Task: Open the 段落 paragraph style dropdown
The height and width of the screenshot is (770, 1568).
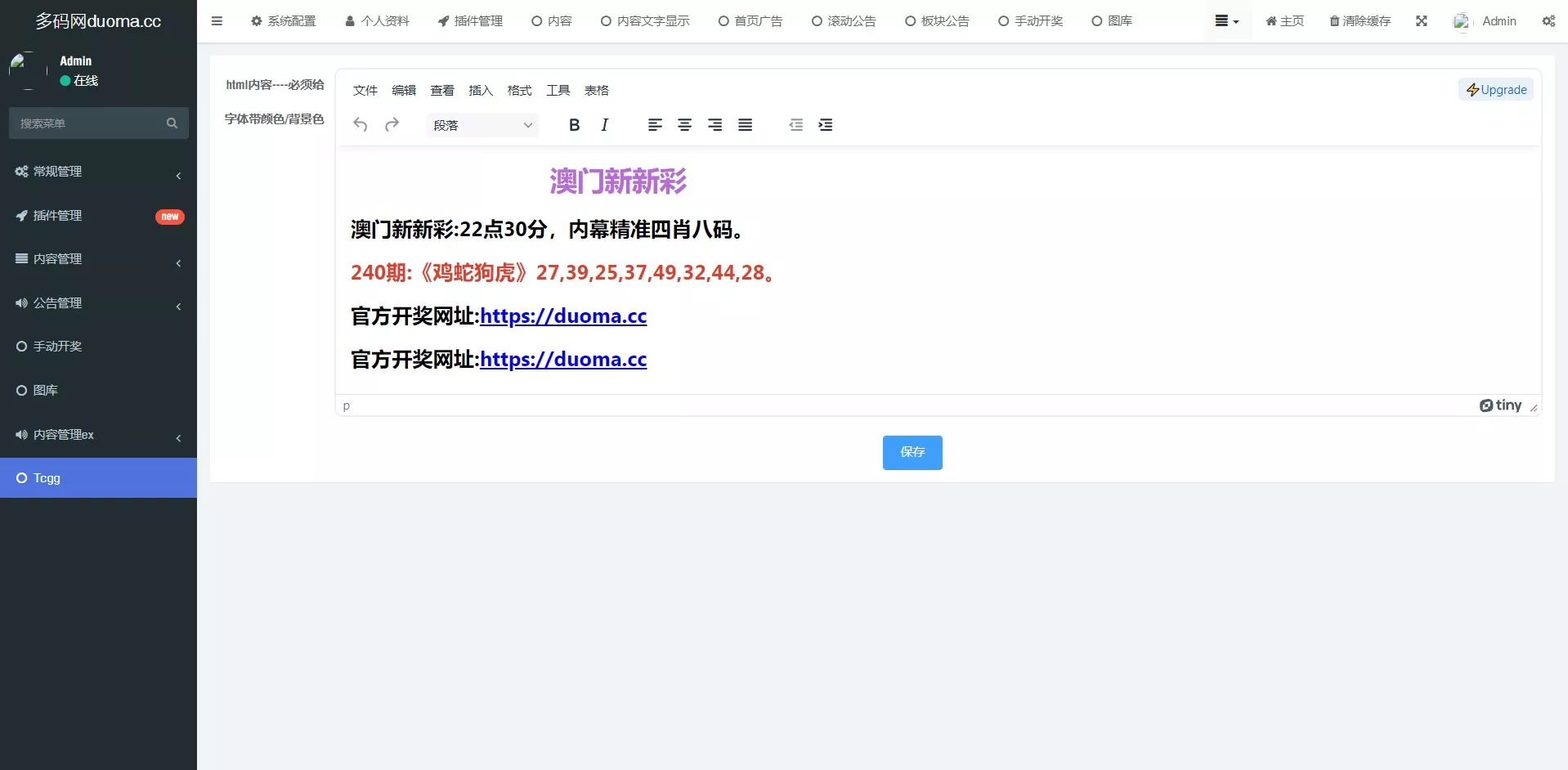Action: (x=482, y=124)
